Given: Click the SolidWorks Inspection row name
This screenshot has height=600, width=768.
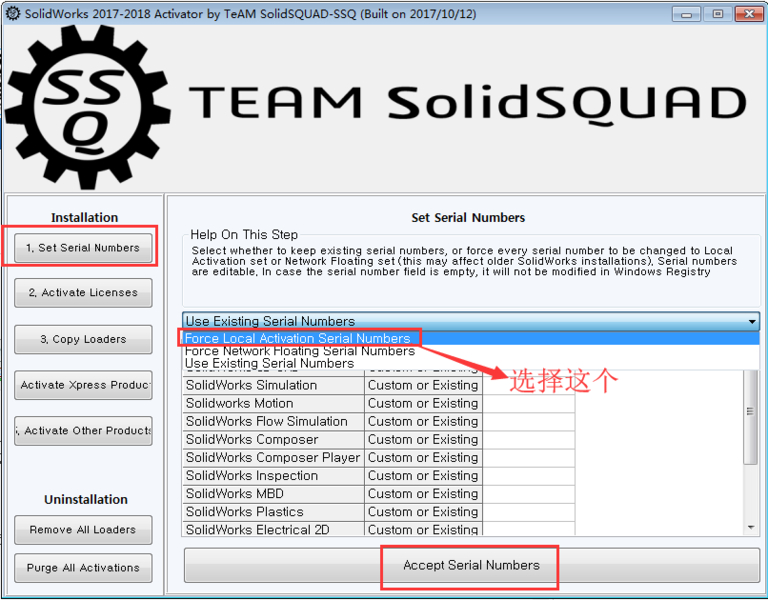Looking at the screenshot, I should 273,476.
